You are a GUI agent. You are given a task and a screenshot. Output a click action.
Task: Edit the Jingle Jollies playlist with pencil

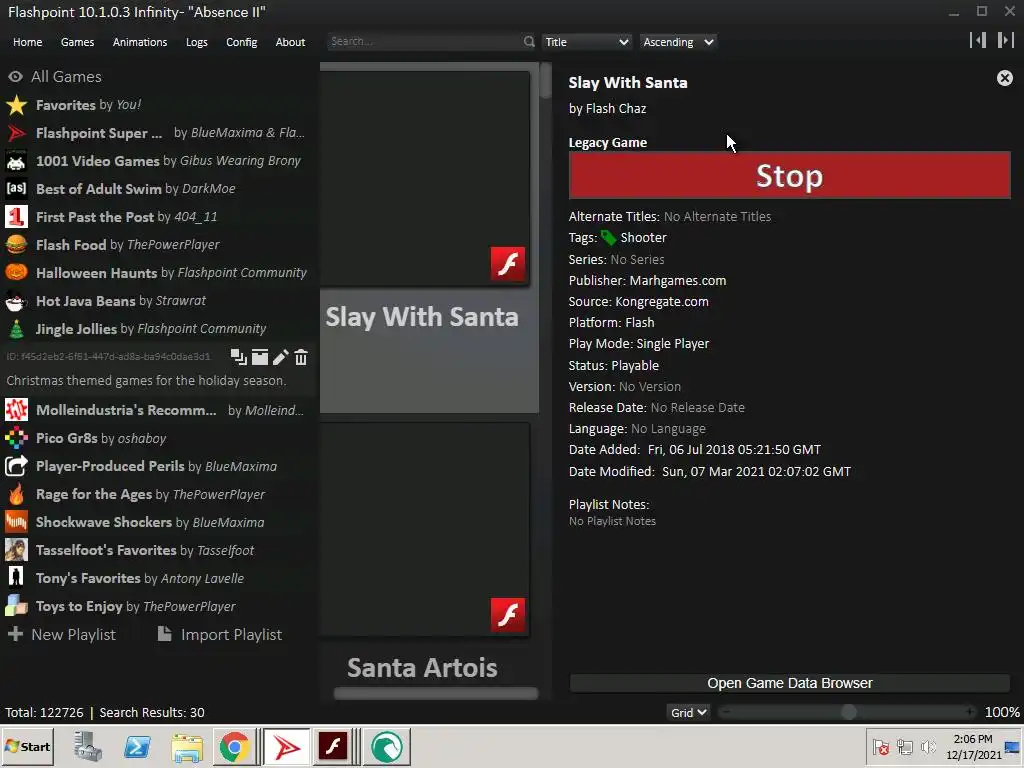coord(280,357)
